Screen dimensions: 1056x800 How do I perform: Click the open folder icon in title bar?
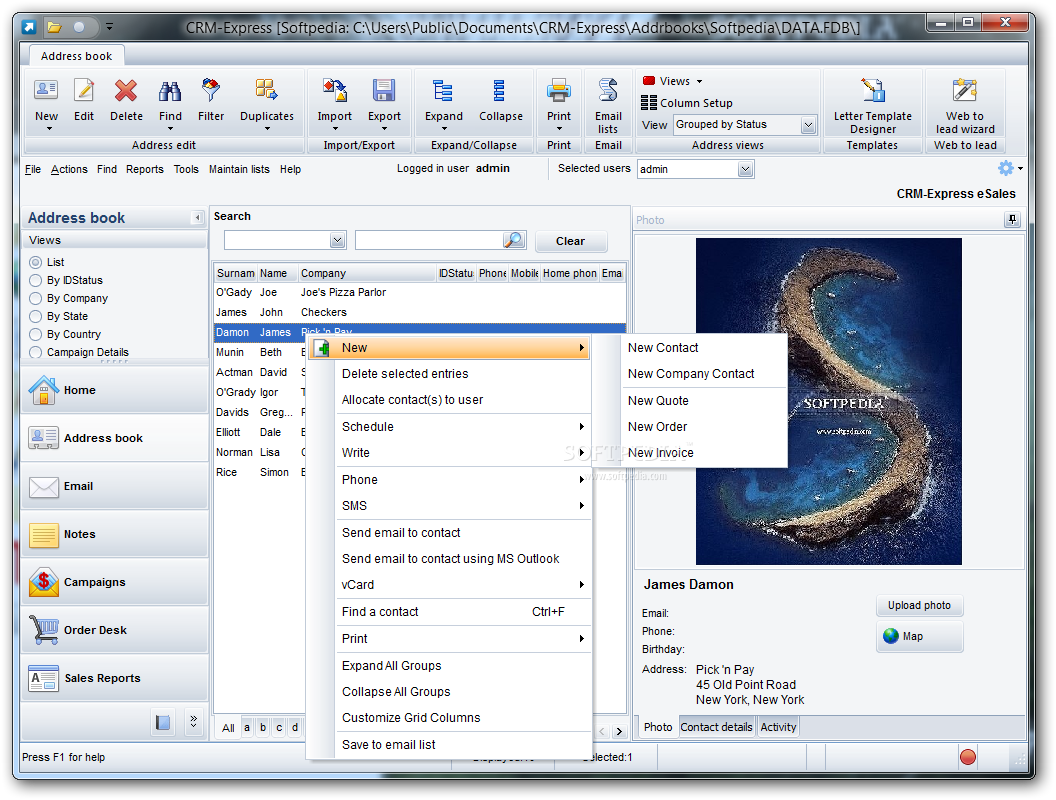(x=54, y=27)
